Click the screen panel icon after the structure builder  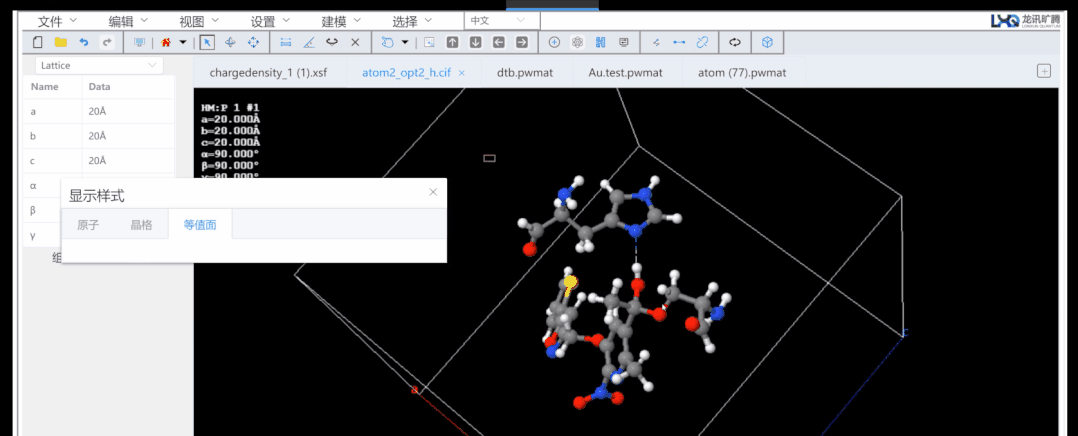click(x=624, y=43)
